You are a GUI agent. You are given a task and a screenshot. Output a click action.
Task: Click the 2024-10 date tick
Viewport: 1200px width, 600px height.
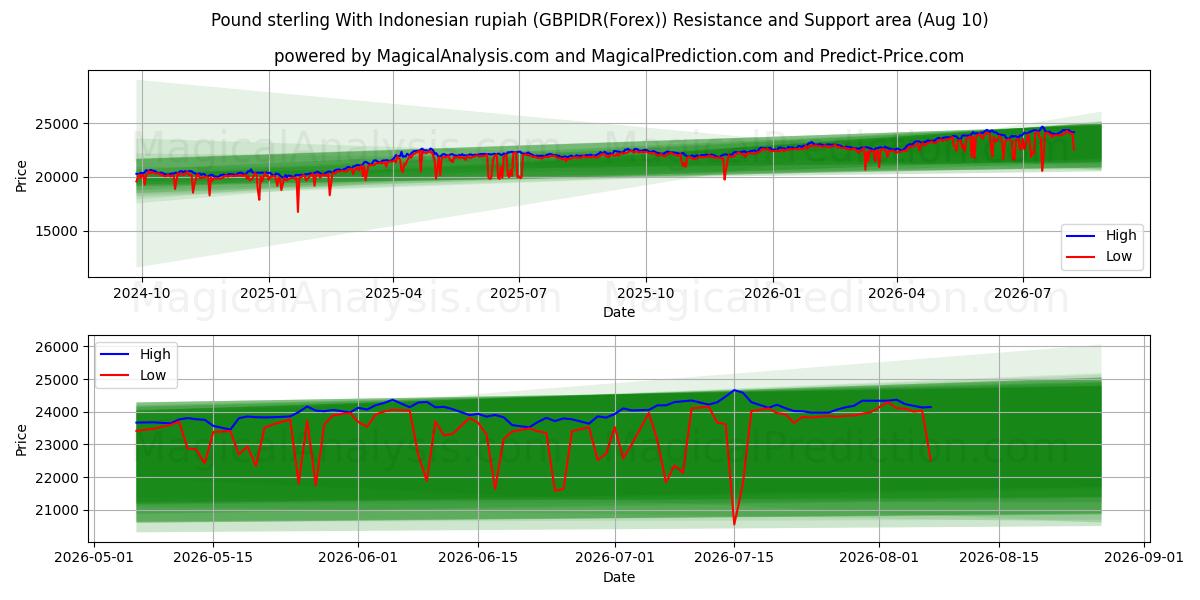tap(142, 293)
